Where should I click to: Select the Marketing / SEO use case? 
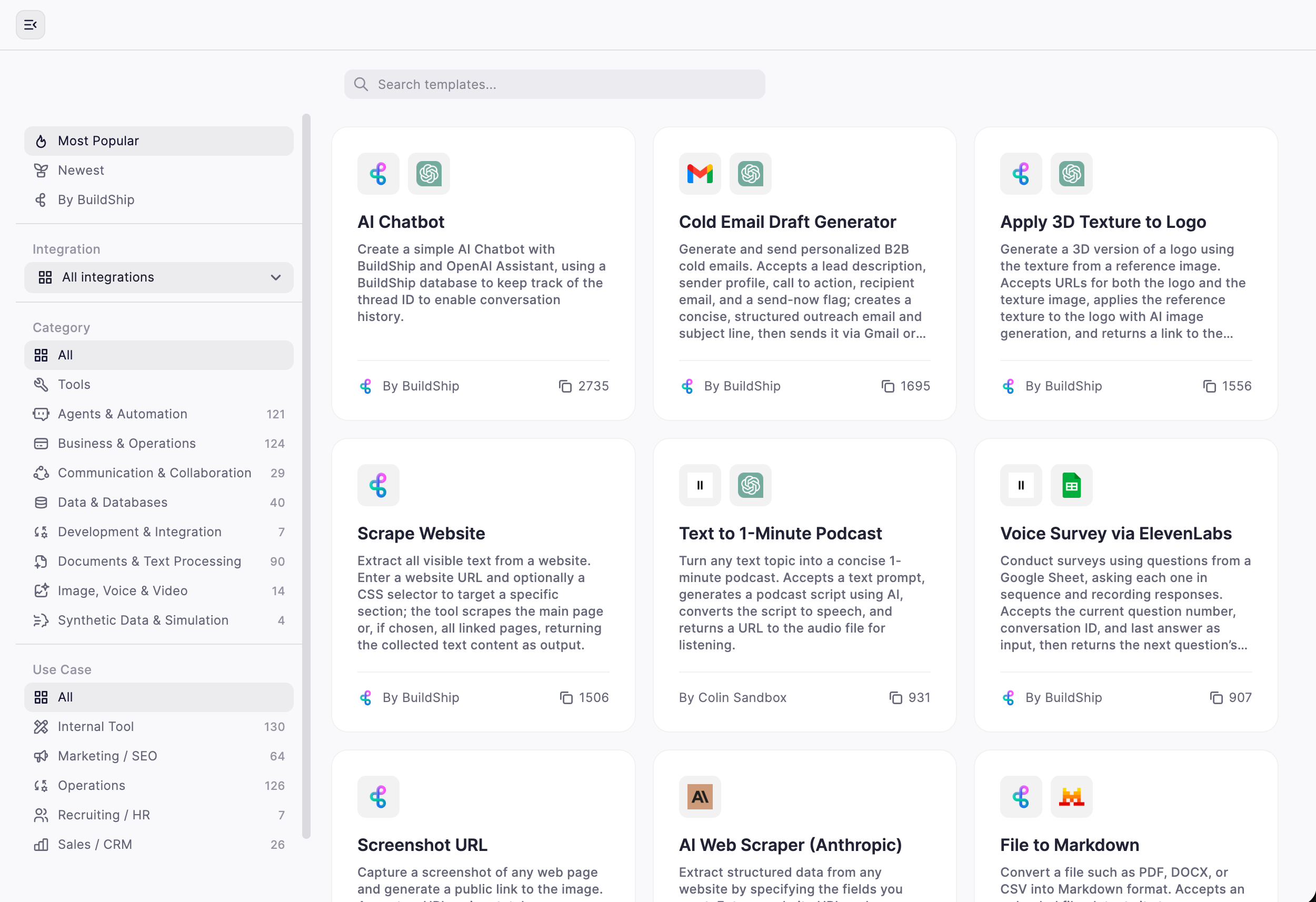[158, 756]
